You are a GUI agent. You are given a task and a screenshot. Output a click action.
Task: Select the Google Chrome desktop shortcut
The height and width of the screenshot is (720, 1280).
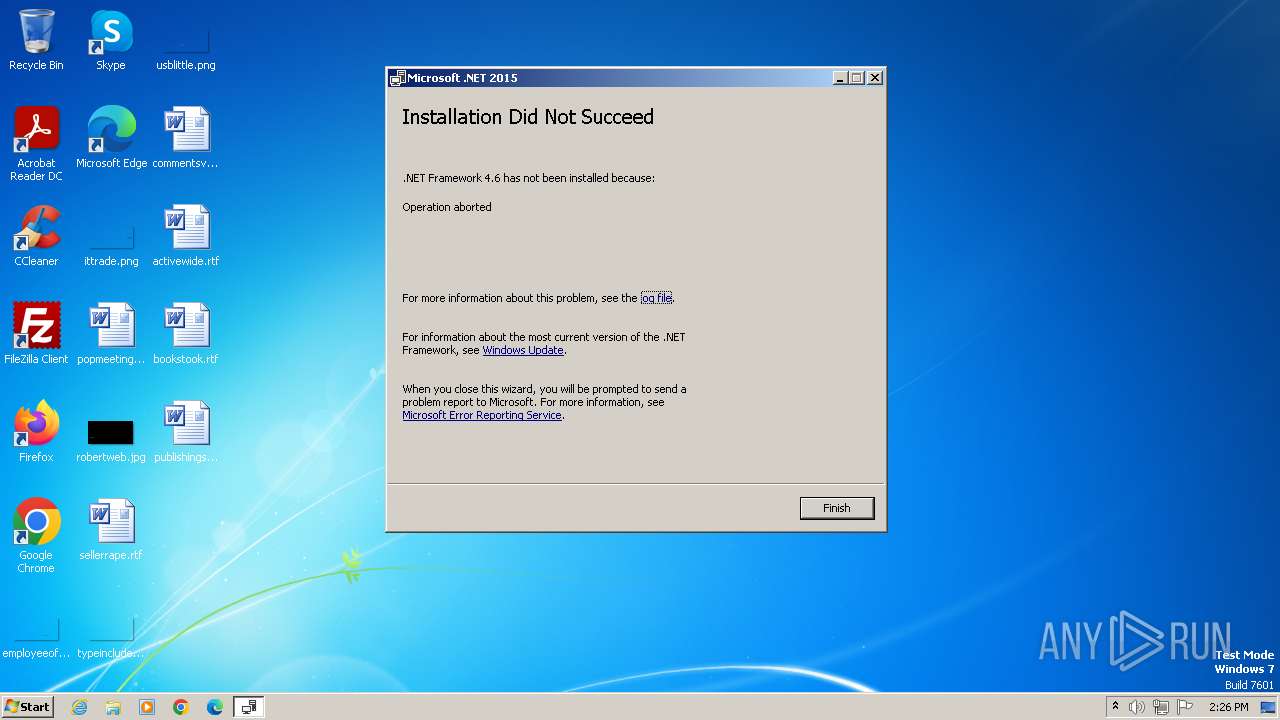pyautogui.click(x=36, y=536)
